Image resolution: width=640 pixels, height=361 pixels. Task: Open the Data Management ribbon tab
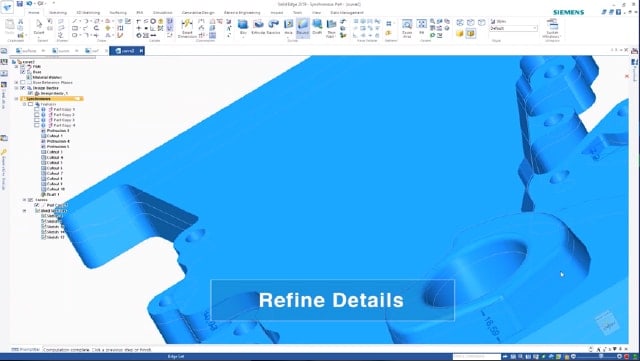point(347,13)
